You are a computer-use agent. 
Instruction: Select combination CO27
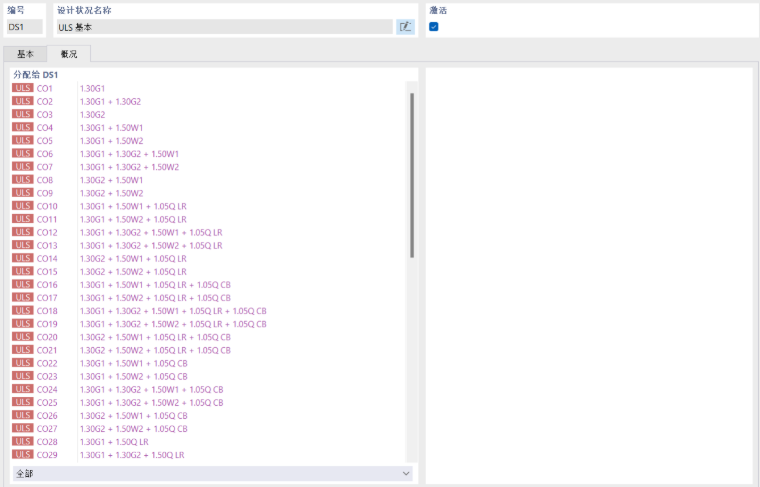[x=208, y=428]
